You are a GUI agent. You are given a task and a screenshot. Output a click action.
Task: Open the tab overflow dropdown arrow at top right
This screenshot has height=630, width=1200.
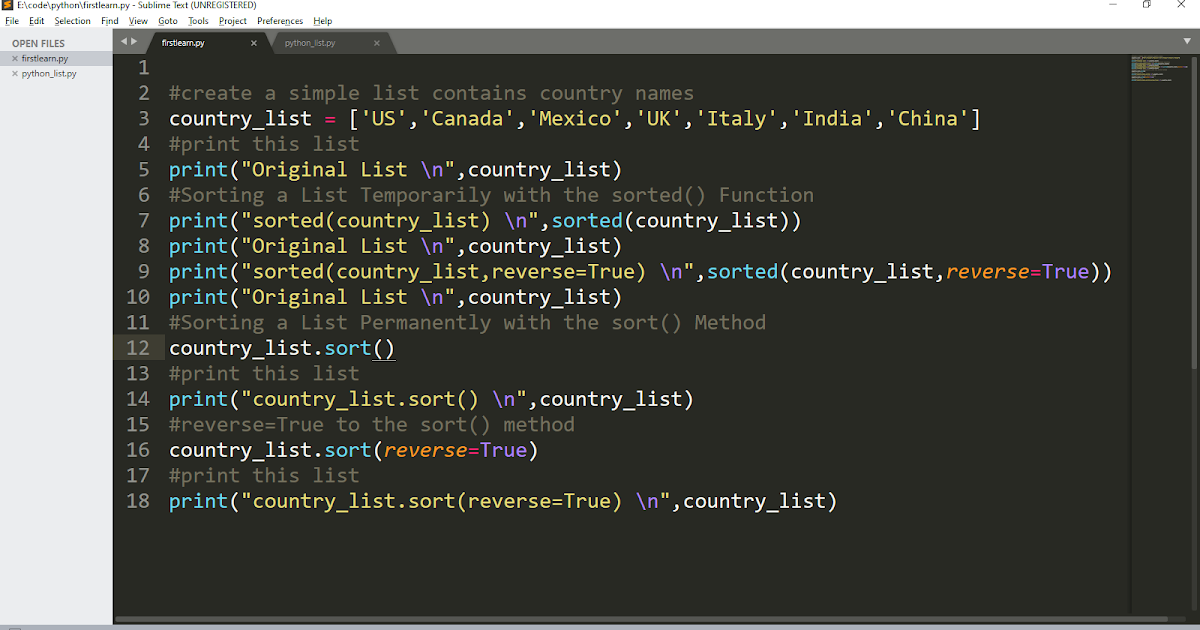(1187, 42)
